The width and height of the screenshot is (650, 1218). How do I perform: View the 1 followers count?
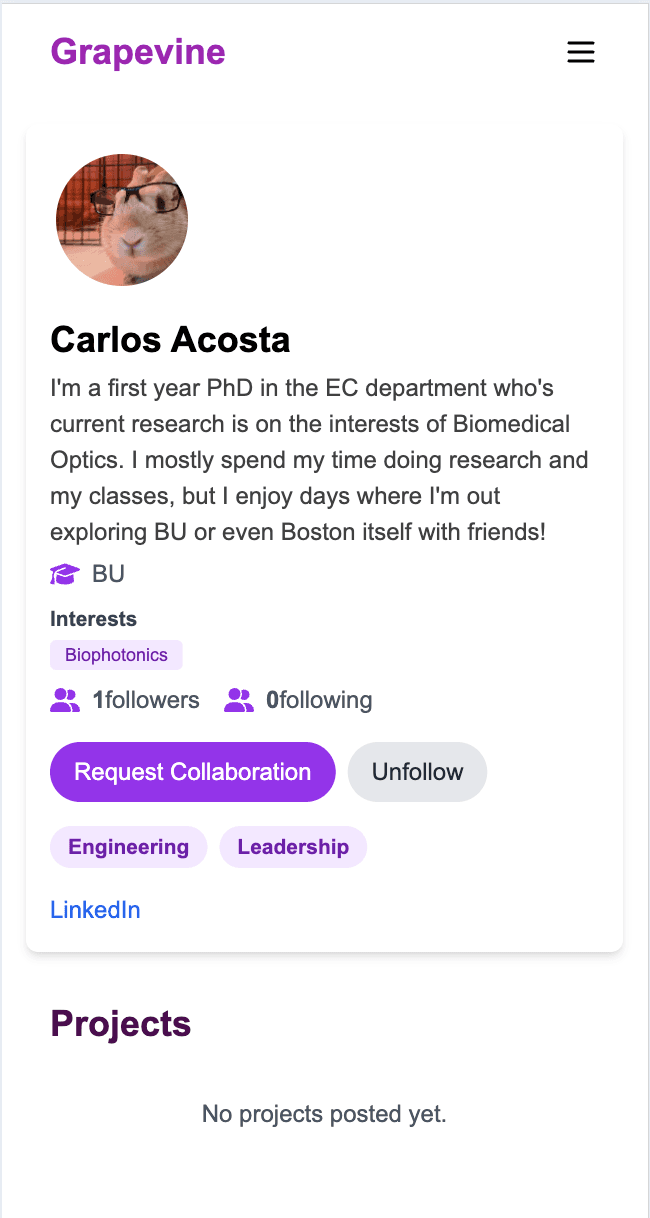click(146, 700)
